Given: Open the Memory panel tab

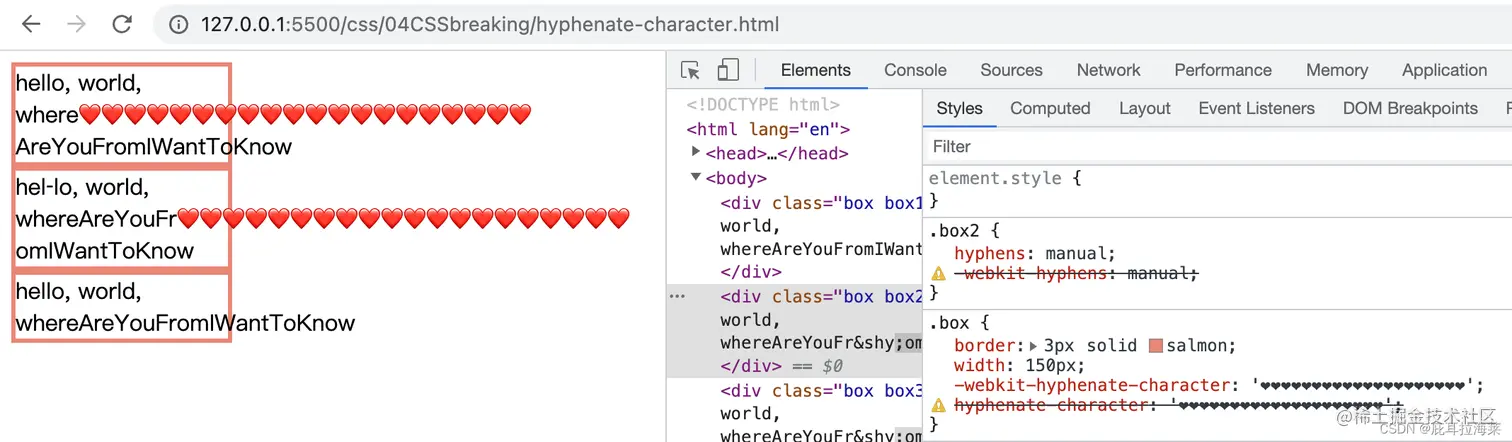Looking at the screenshot, I should 1337,70.
